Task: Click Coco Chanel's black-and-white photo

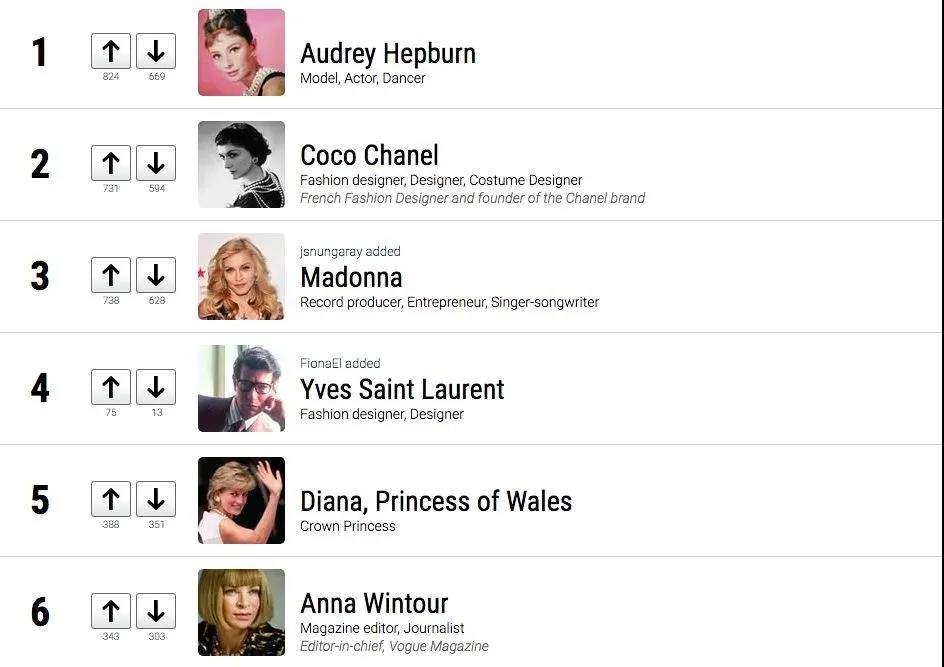Action: tap(241, 164)
